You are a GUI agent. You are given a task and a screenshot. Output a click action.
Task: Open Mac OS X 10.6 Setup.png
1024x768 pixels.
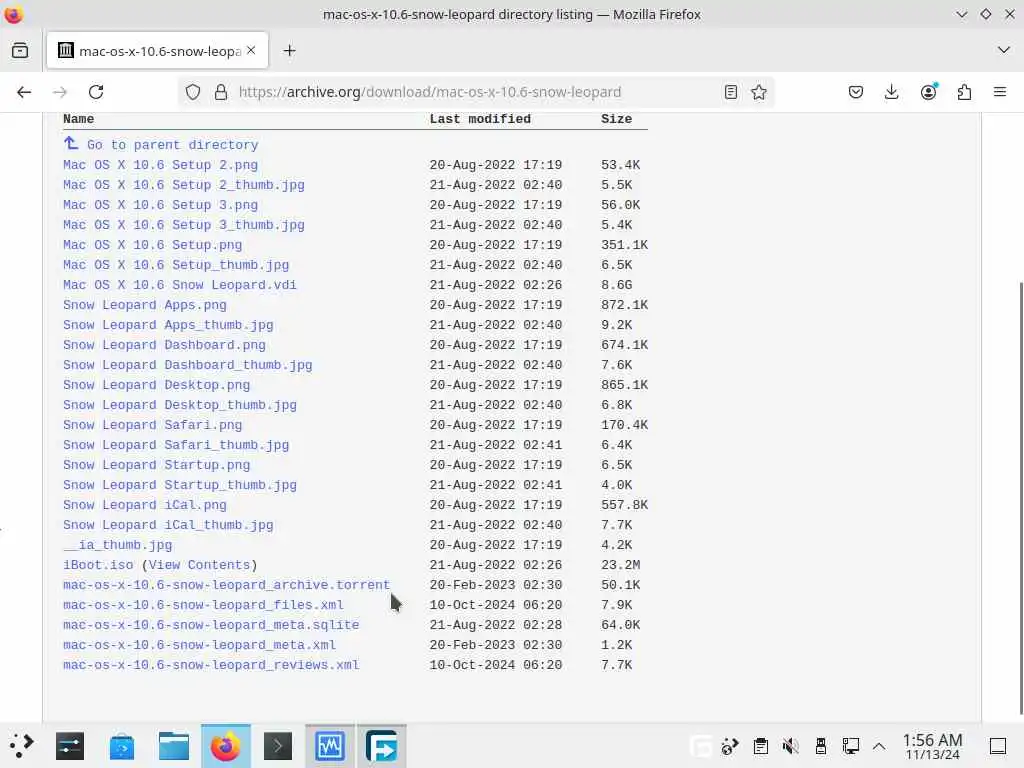pos(152,245)
